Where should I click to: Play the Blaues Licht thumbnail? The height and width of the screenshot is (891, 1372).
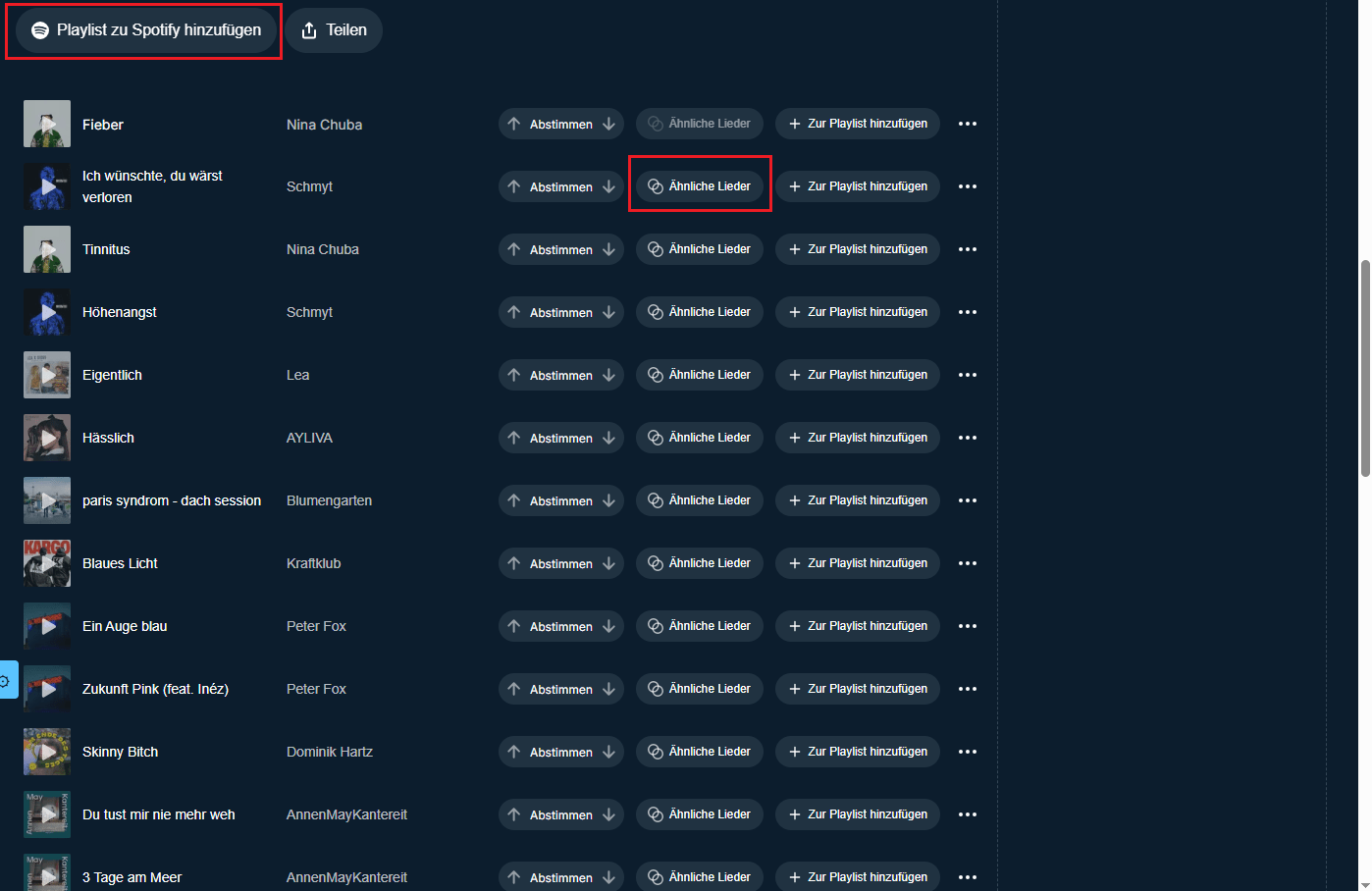pyautogui.click(x=46, y=562)
